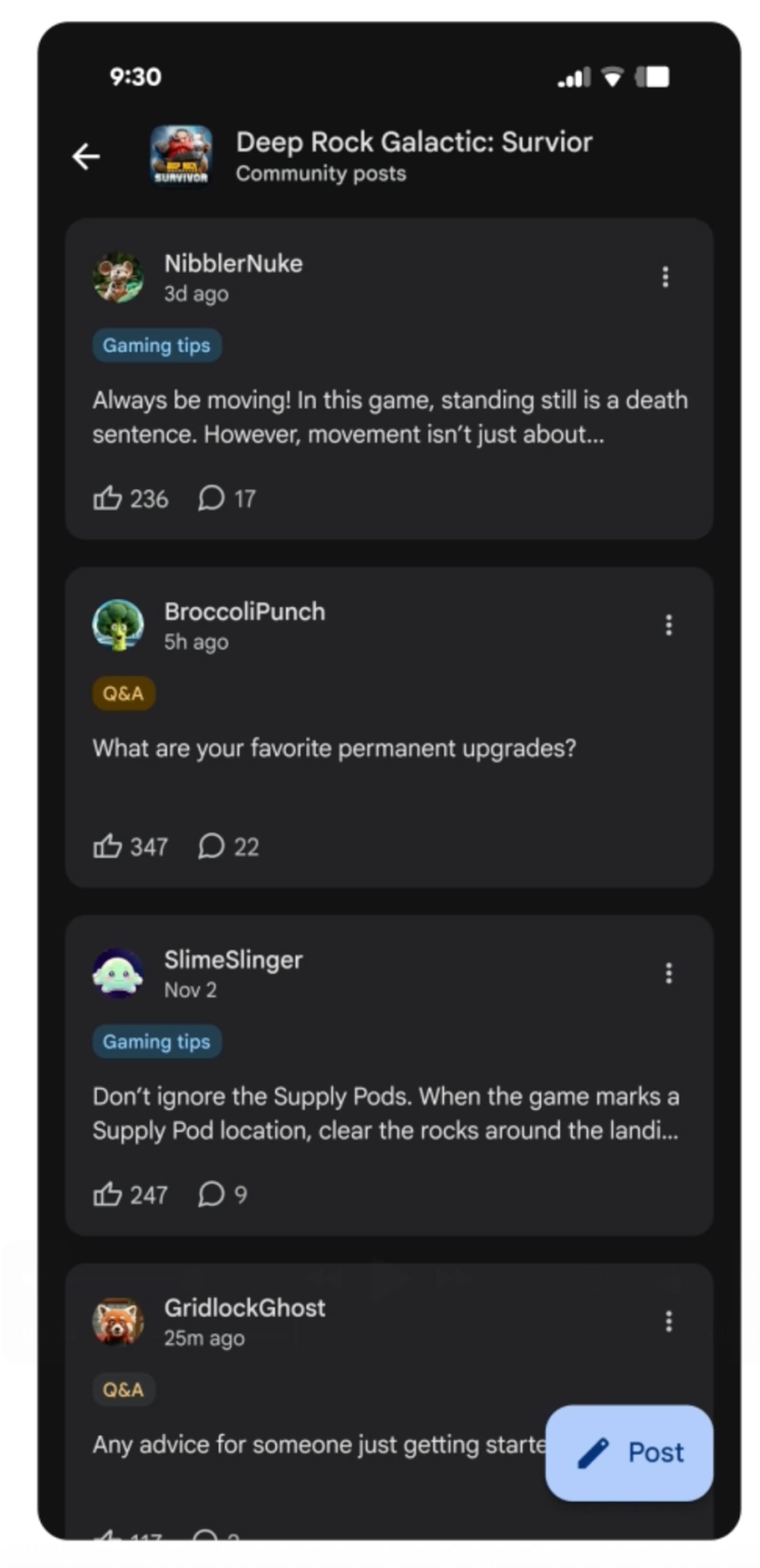Open more options for SlimeSlinger's post
The image size is (760, 1568).
click(668, 973)
